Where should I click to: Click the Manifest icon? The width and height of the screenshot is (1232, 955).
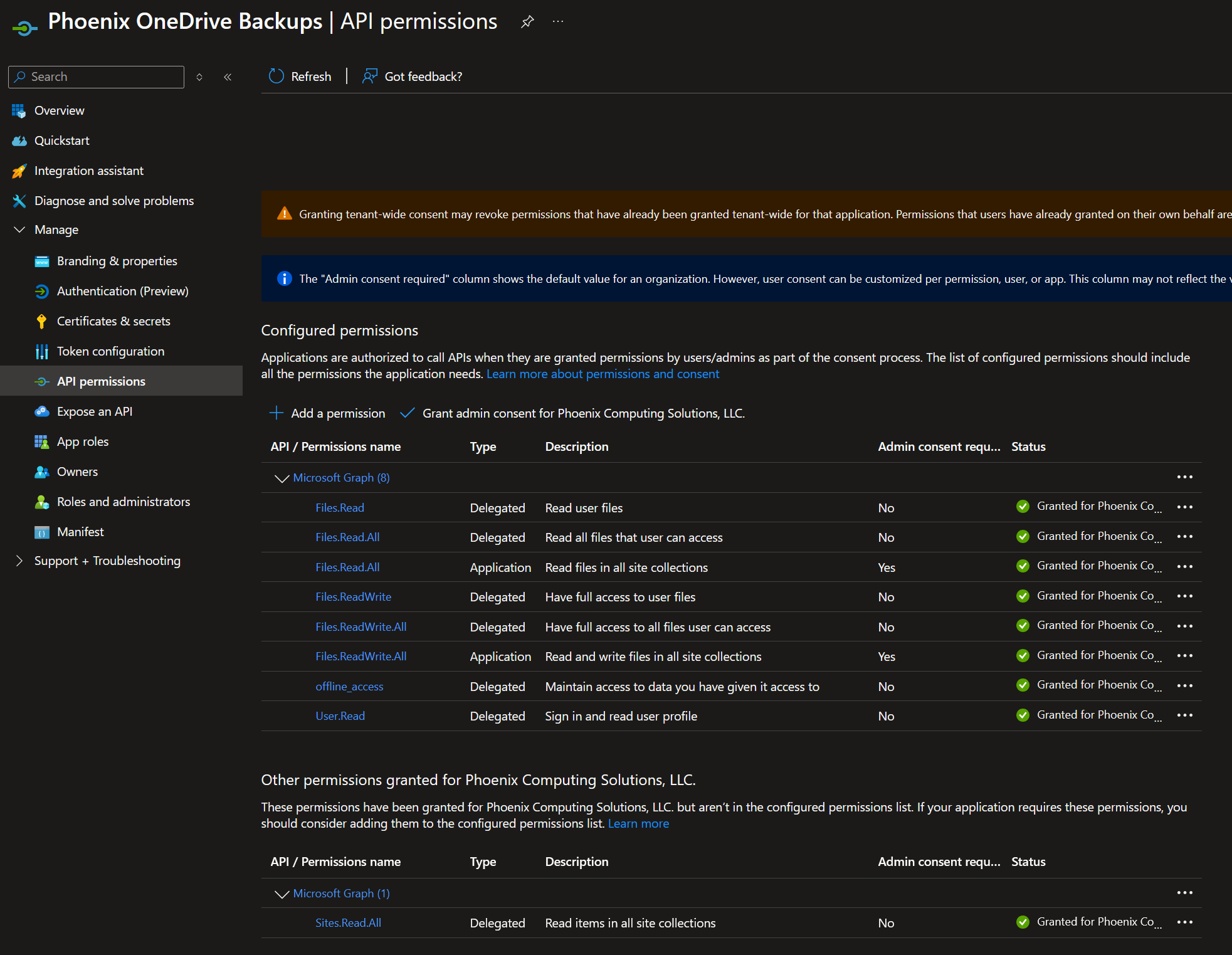click(41, 532)
